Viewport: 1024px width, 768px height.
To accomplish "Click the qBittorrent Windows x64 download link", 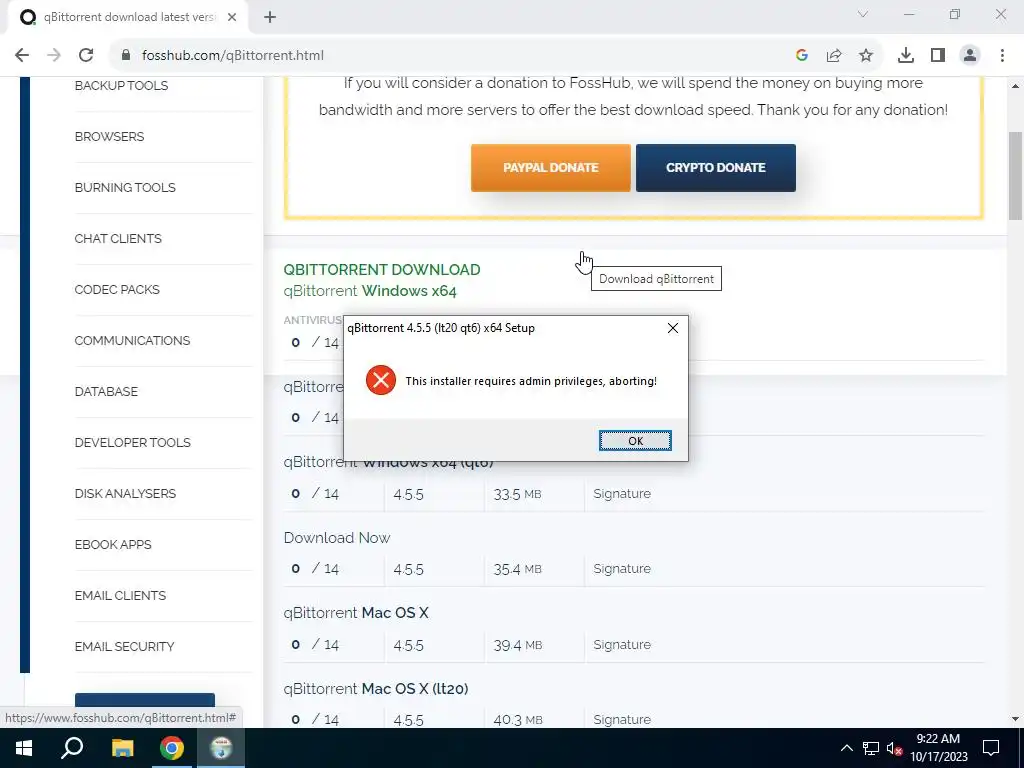I will click(x=370, y=291).
